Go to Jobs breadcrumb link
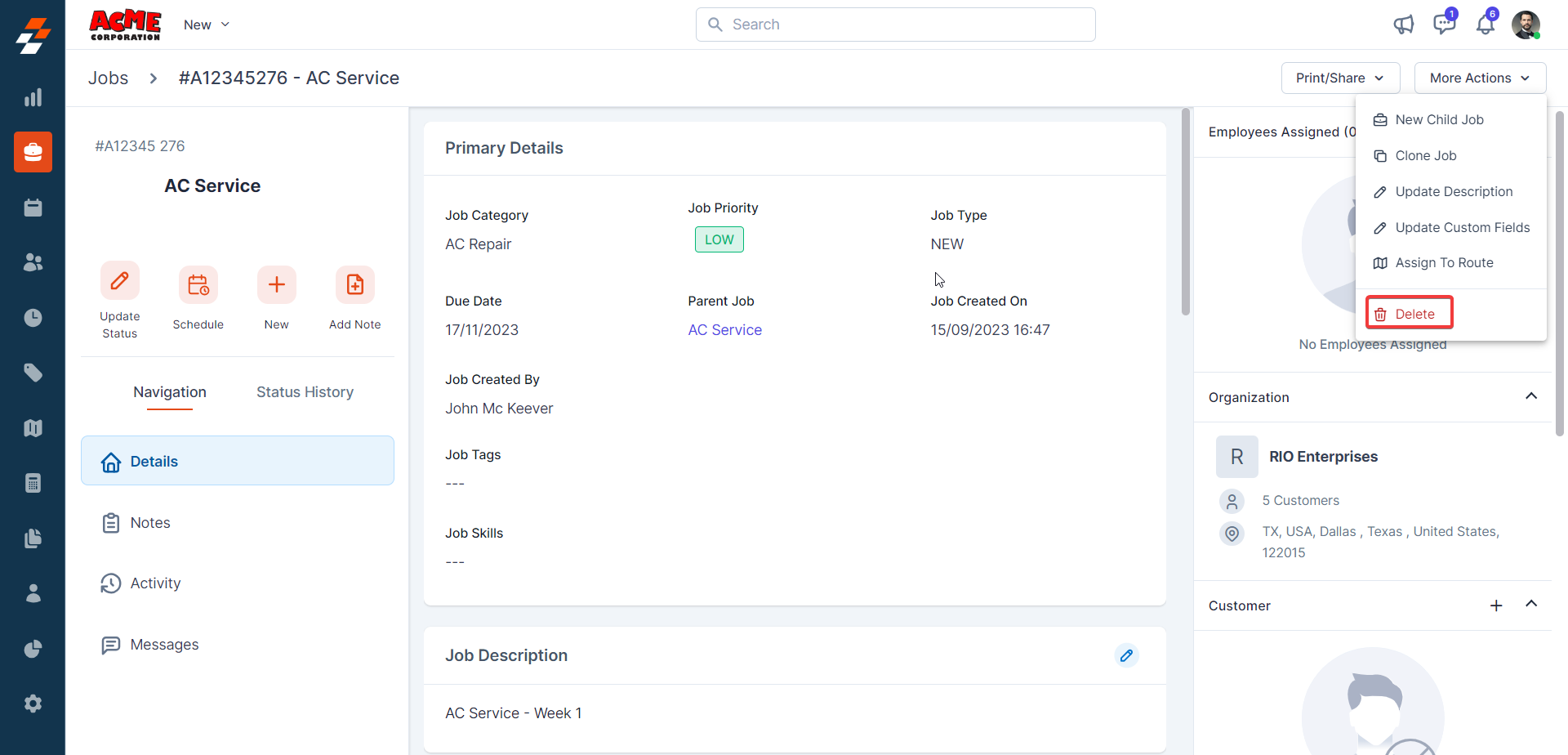 coord(109,78)
